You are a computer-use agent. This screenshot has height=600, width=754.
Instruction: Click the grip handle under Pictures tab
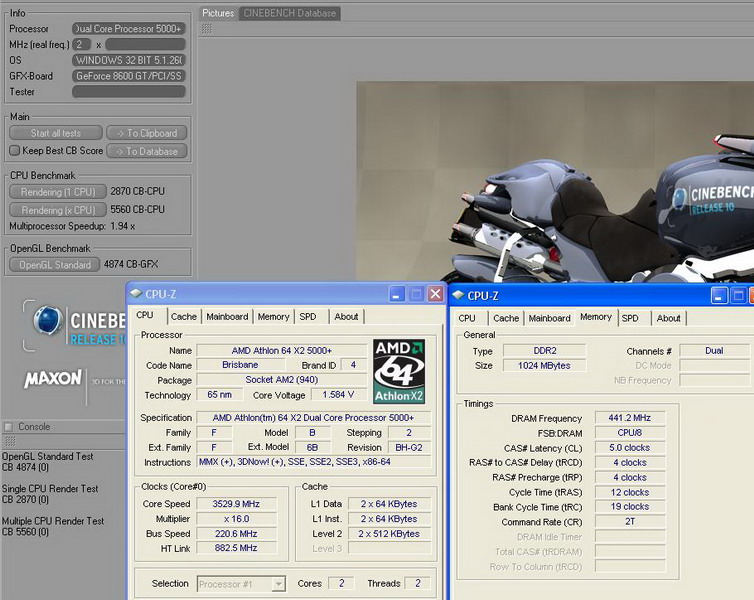tap(207, 29)
